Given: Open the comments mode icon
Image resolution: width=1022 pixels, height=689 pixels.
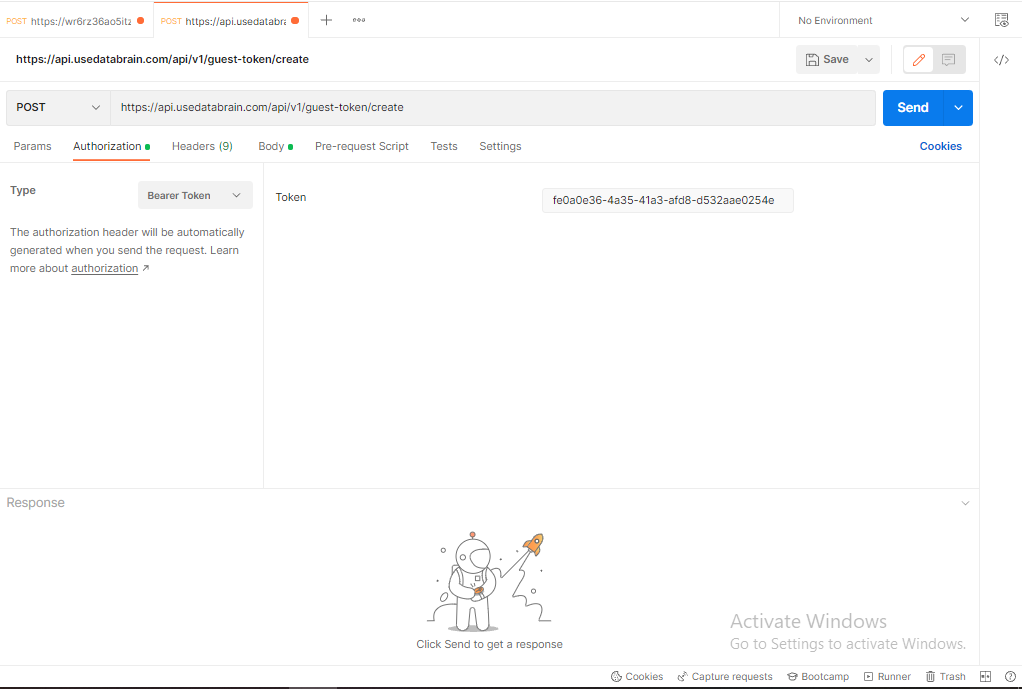Looking at the screenshot, I should coord(948,60).
